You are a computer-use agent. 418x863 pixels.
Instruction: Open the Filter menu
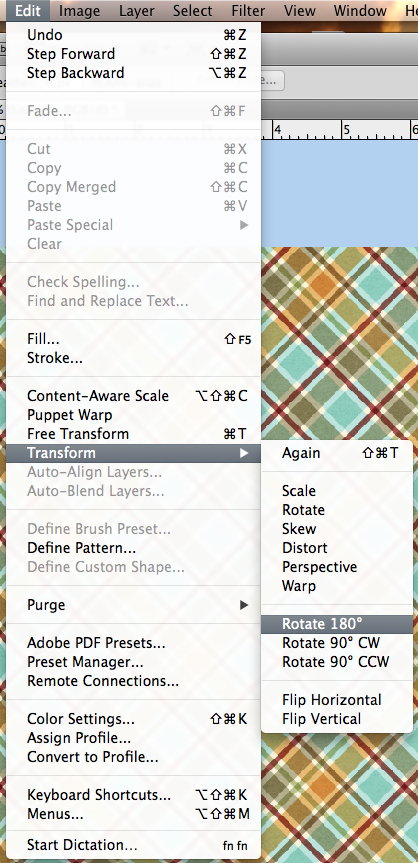pos(247,10)
